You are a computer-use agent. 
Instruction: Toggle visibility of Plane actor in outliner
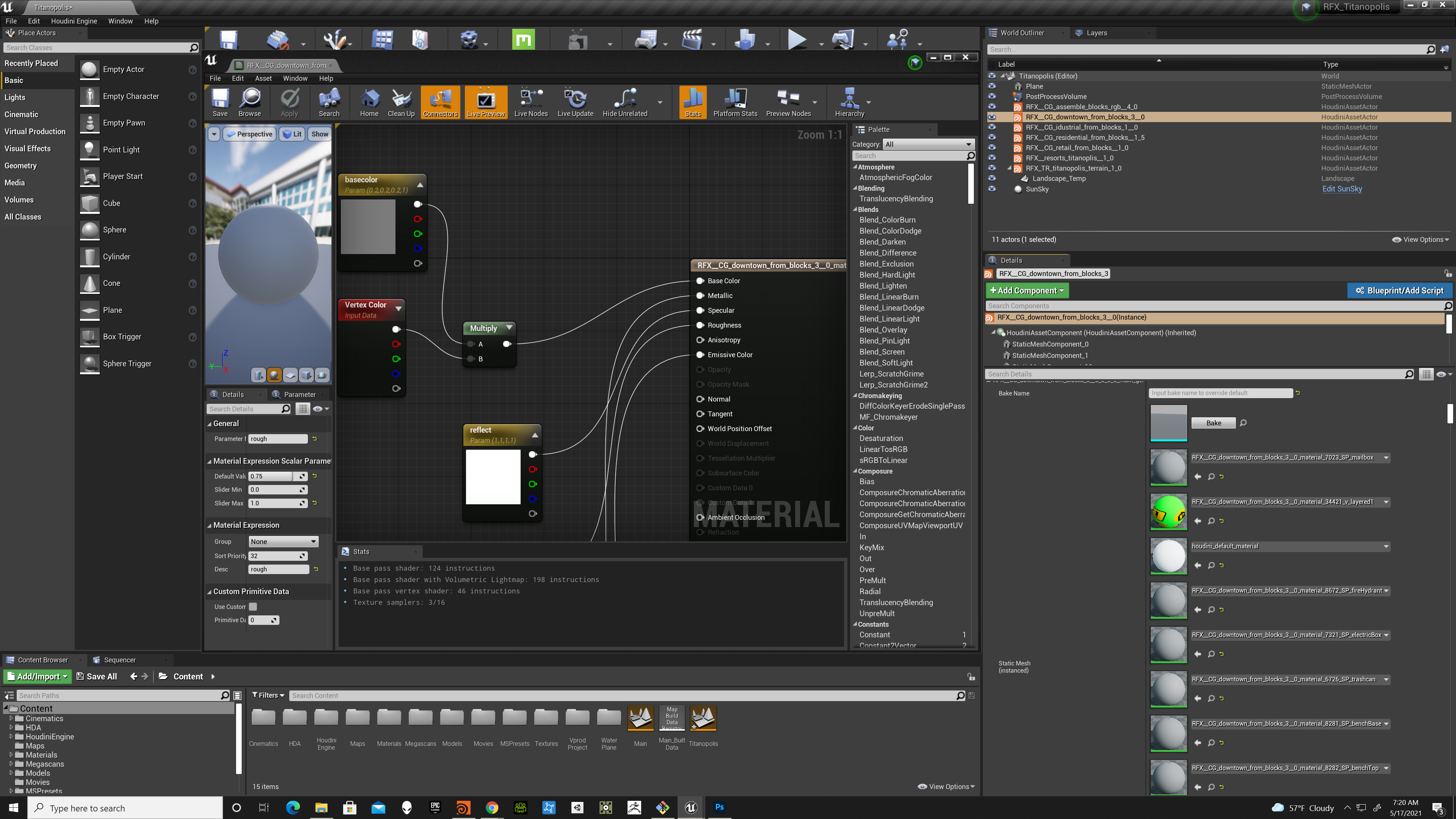[992, 86]
